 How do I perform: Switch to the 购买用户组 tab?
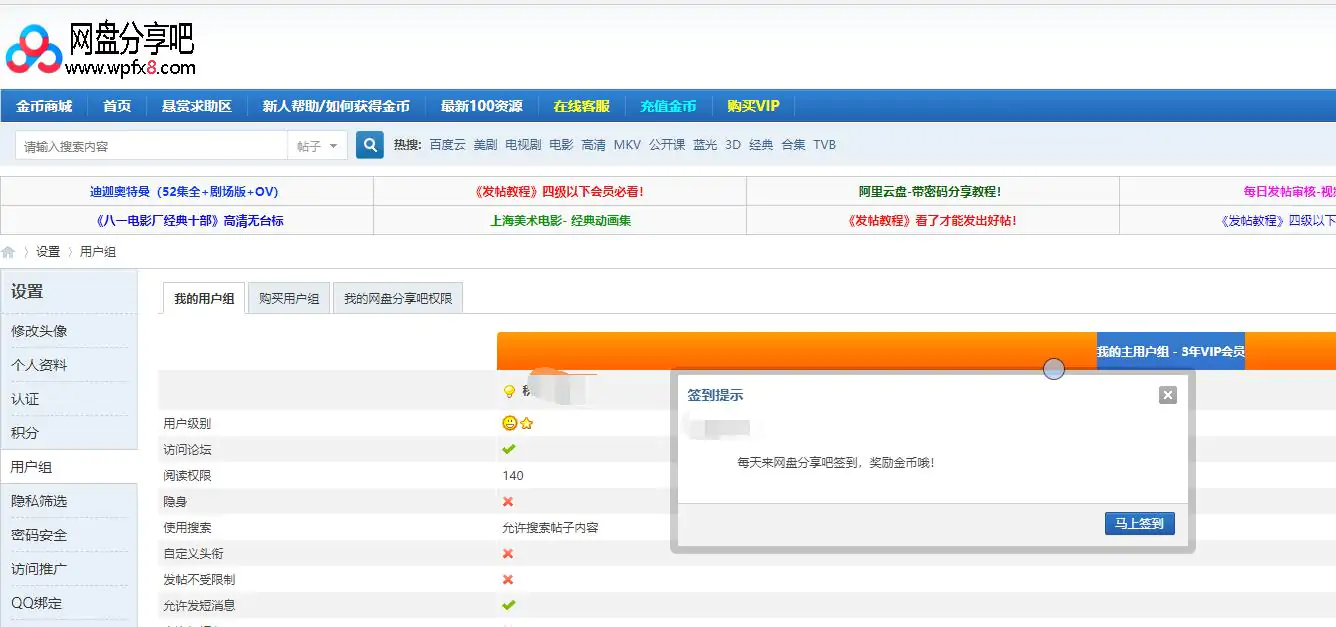(289, 298)
